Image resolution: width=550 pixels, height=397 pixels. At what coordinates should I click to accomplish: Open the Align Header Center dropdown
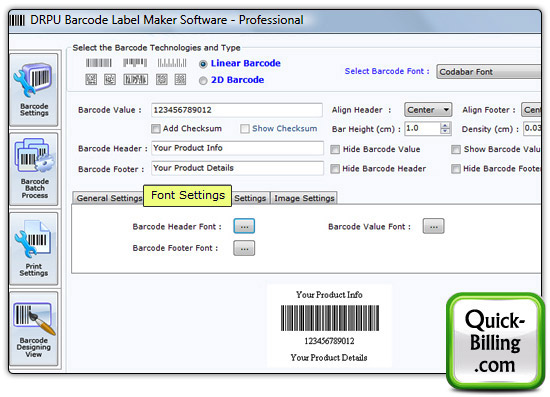[x=428, y=110]
